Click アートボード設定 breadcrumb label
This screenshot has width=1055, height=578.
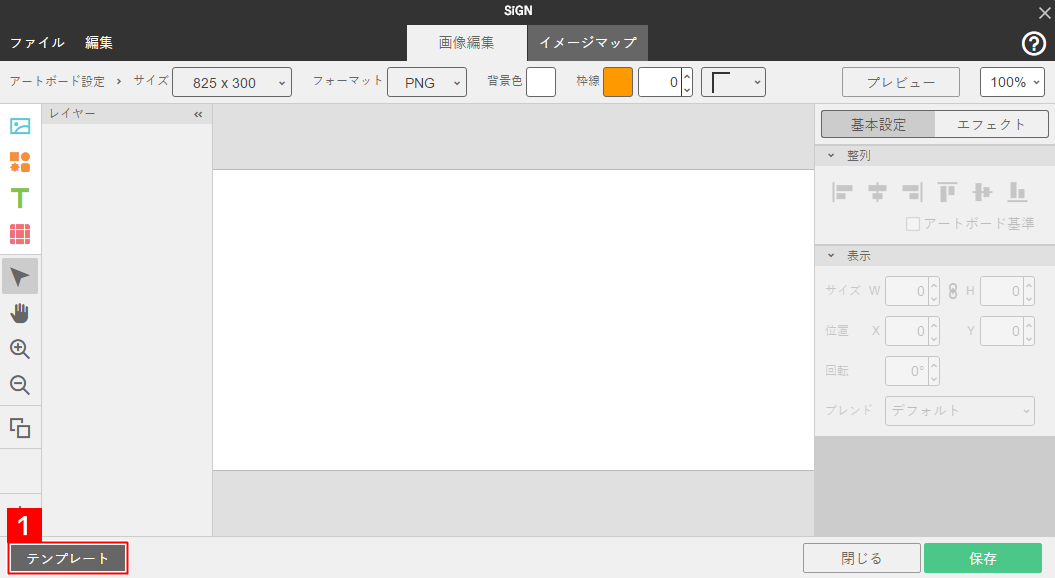coord(57,81)
